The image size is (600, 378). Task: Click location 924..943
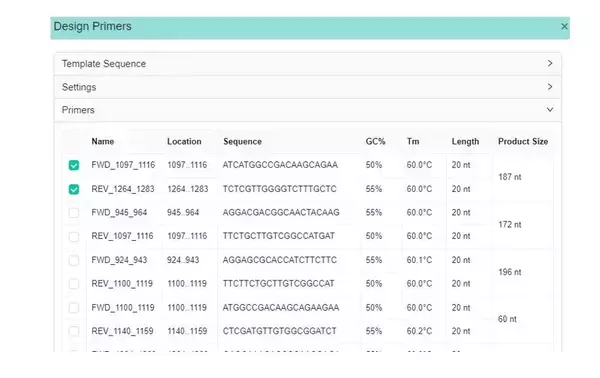[183, 260]
